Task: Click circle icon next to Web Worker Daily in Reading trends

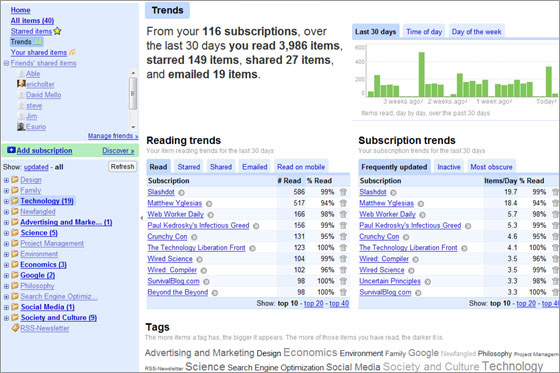Action: (x=211, y=215)
